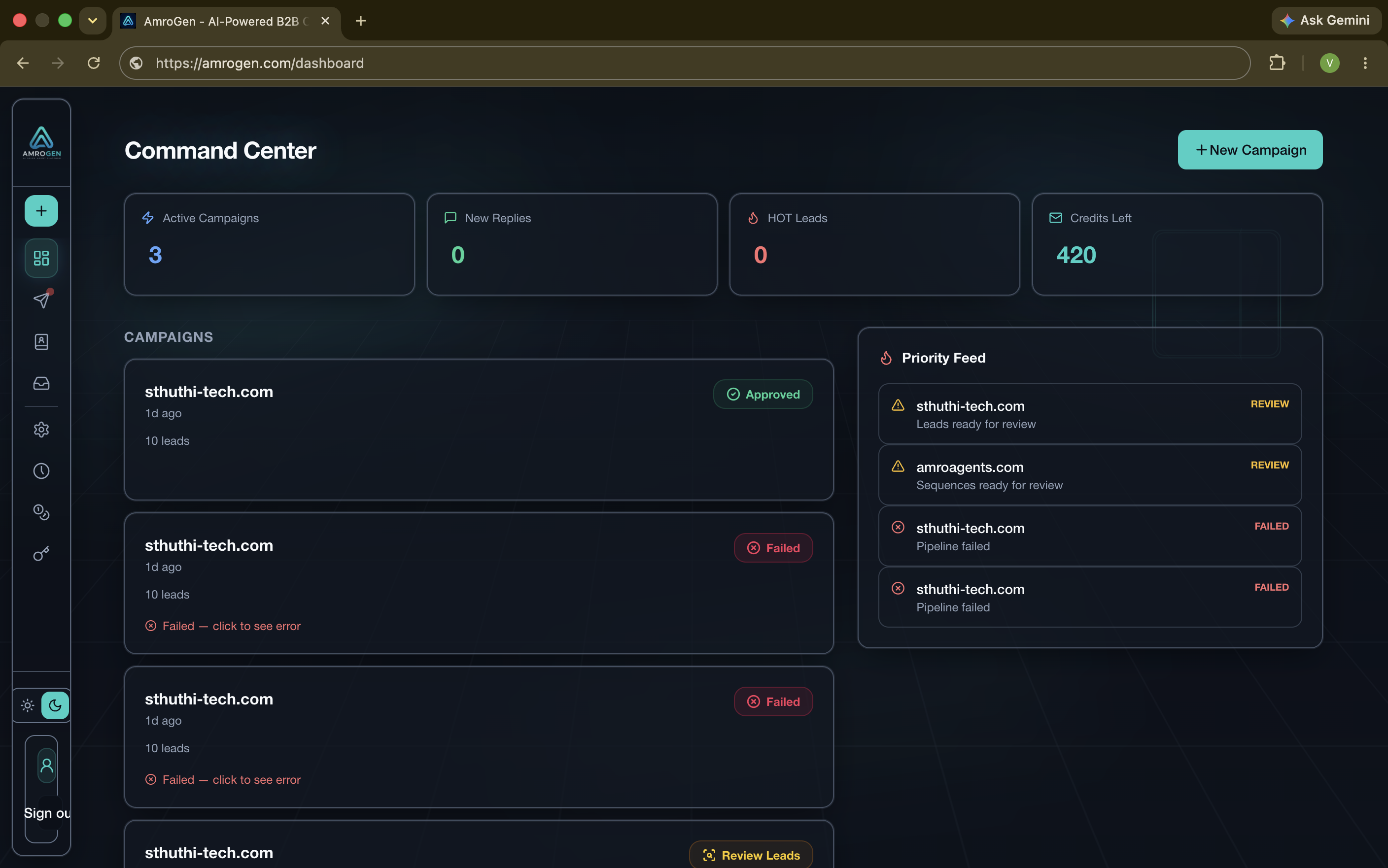Click the user profile avatar in sidebar
The image size is (1388, 868).
(x=47, y=765)
